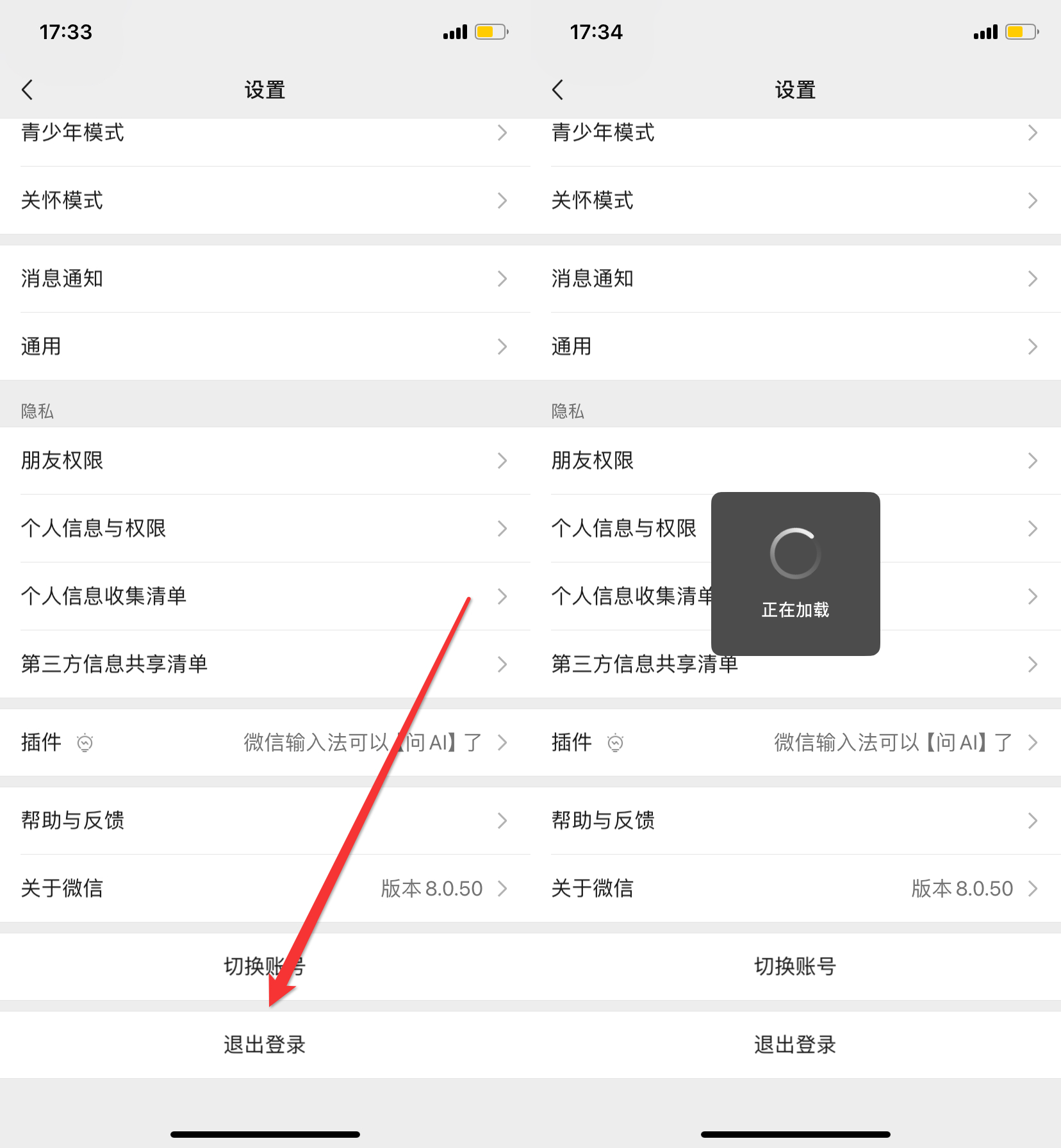Open 消息通知 in left screen
The height and width of the screenshot is (1148, 1061).
click(x=265, y=279)
